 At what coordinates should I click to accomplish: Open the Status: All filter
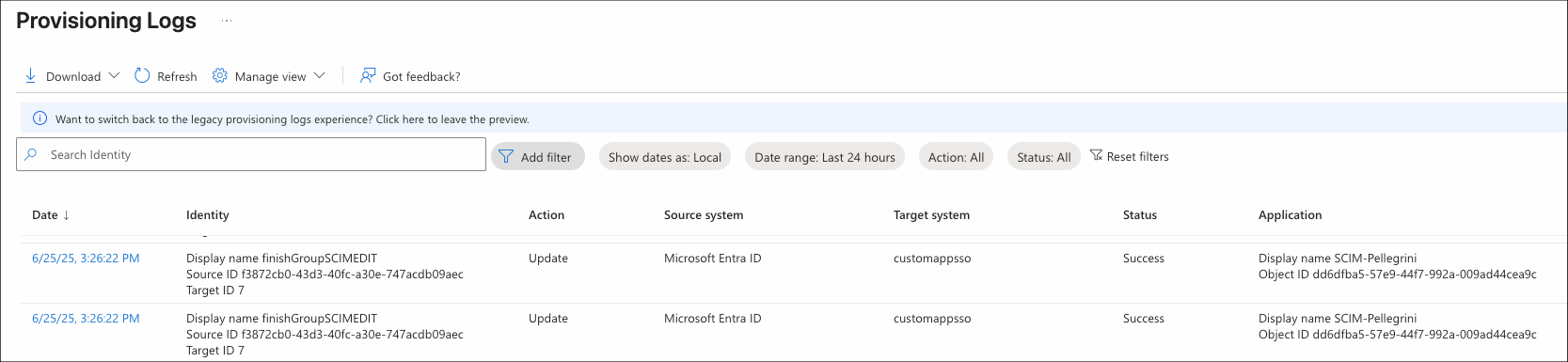1044,156
